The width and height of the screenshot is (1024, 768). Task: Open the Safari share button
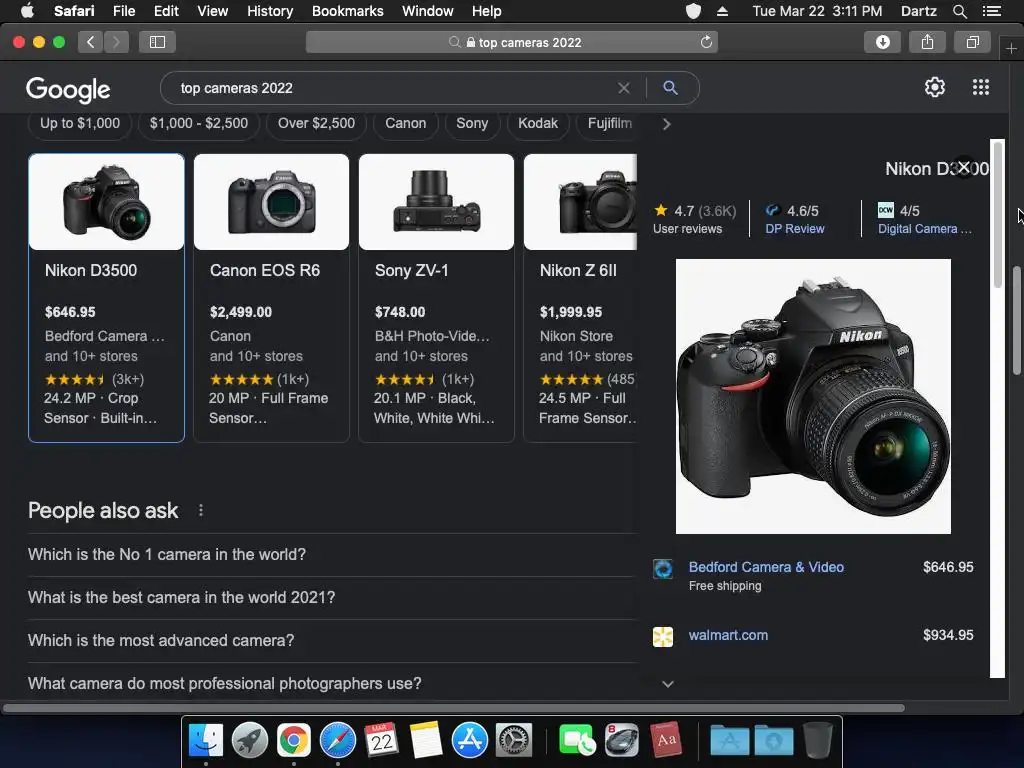coord(927,42)
